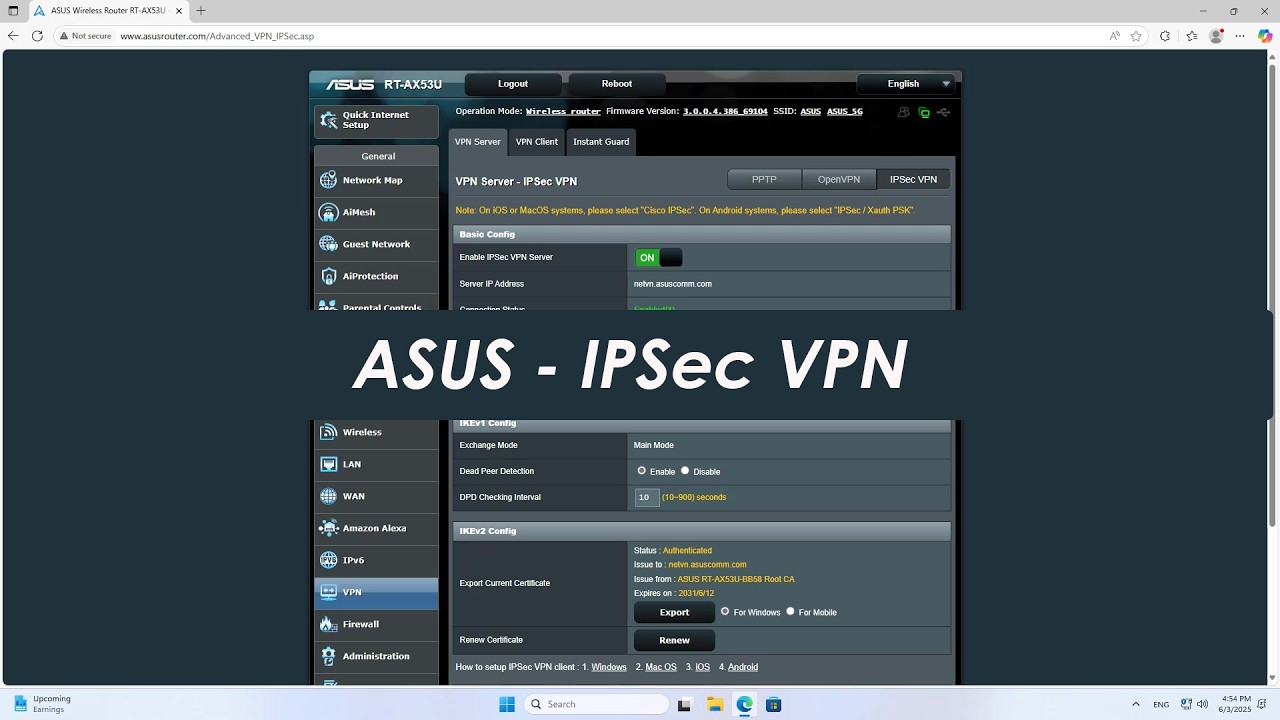Screen dimensions: 1280x720
Task: Open Windows Start menu
Action: 507,704
